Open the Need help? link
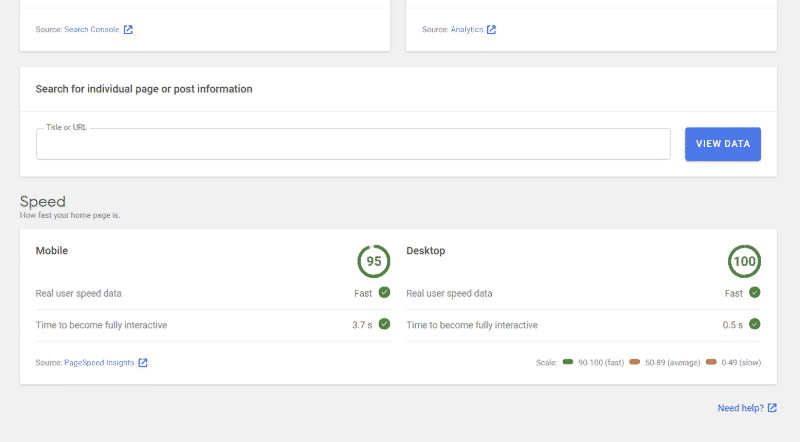800x442 pixels. coord(740,408)
